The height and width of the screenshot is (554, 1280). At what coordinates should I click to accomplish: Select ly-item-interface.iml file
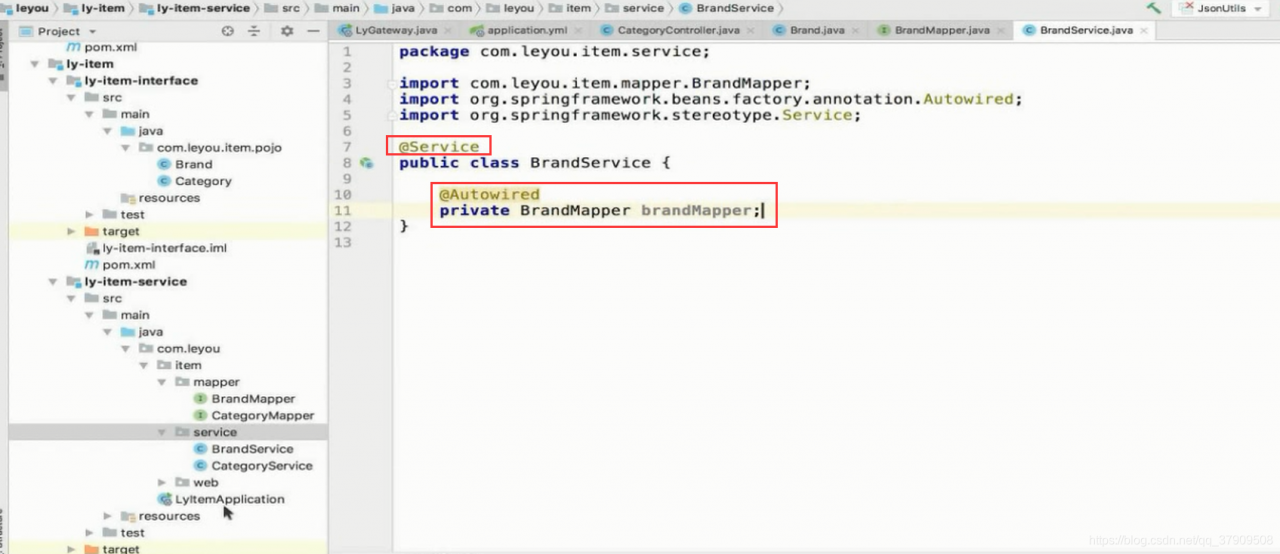pyautogui.click(x=164, y=248)
